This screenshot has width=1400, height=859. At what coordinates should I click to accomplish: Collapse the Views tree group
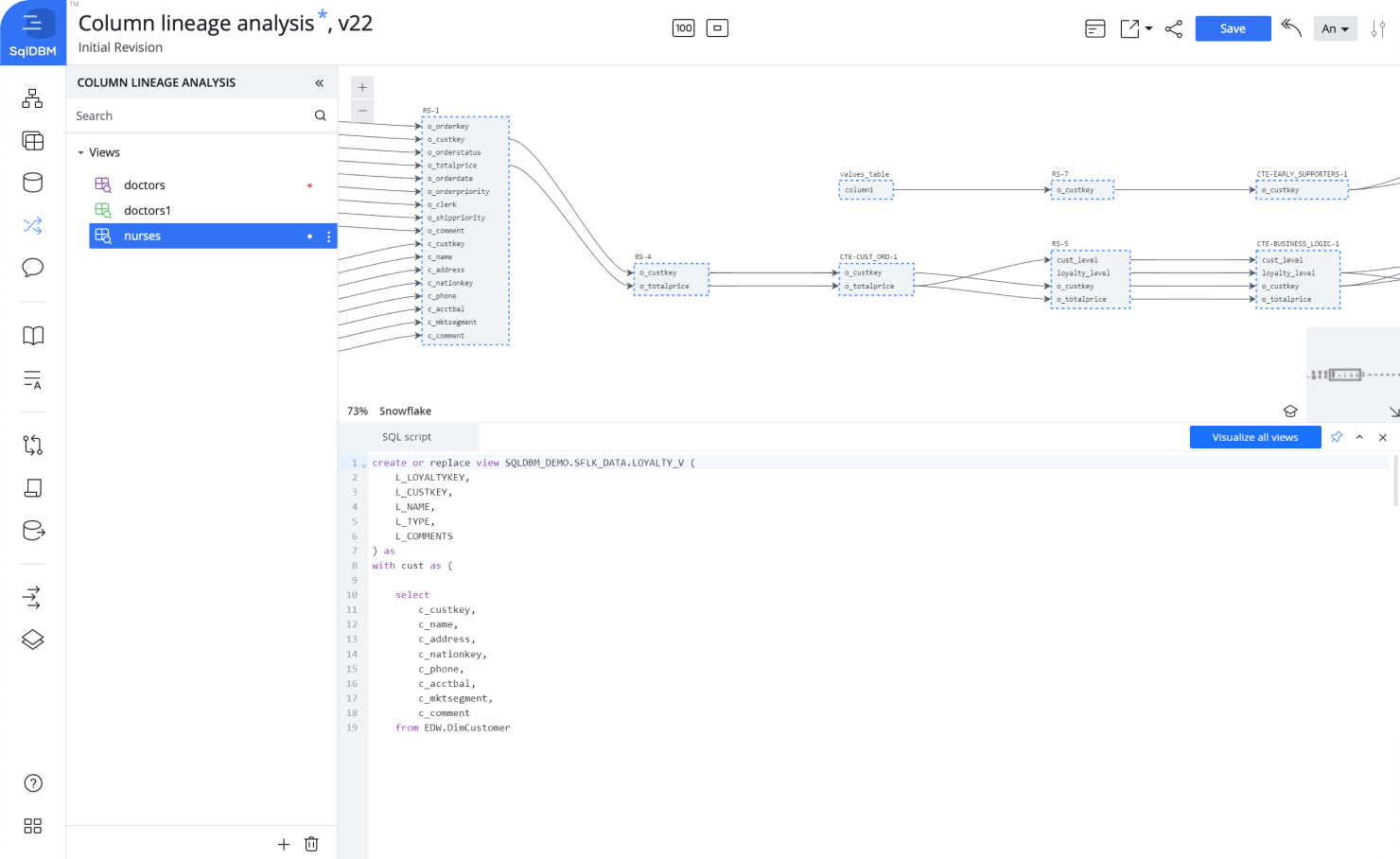coord(81,152)
